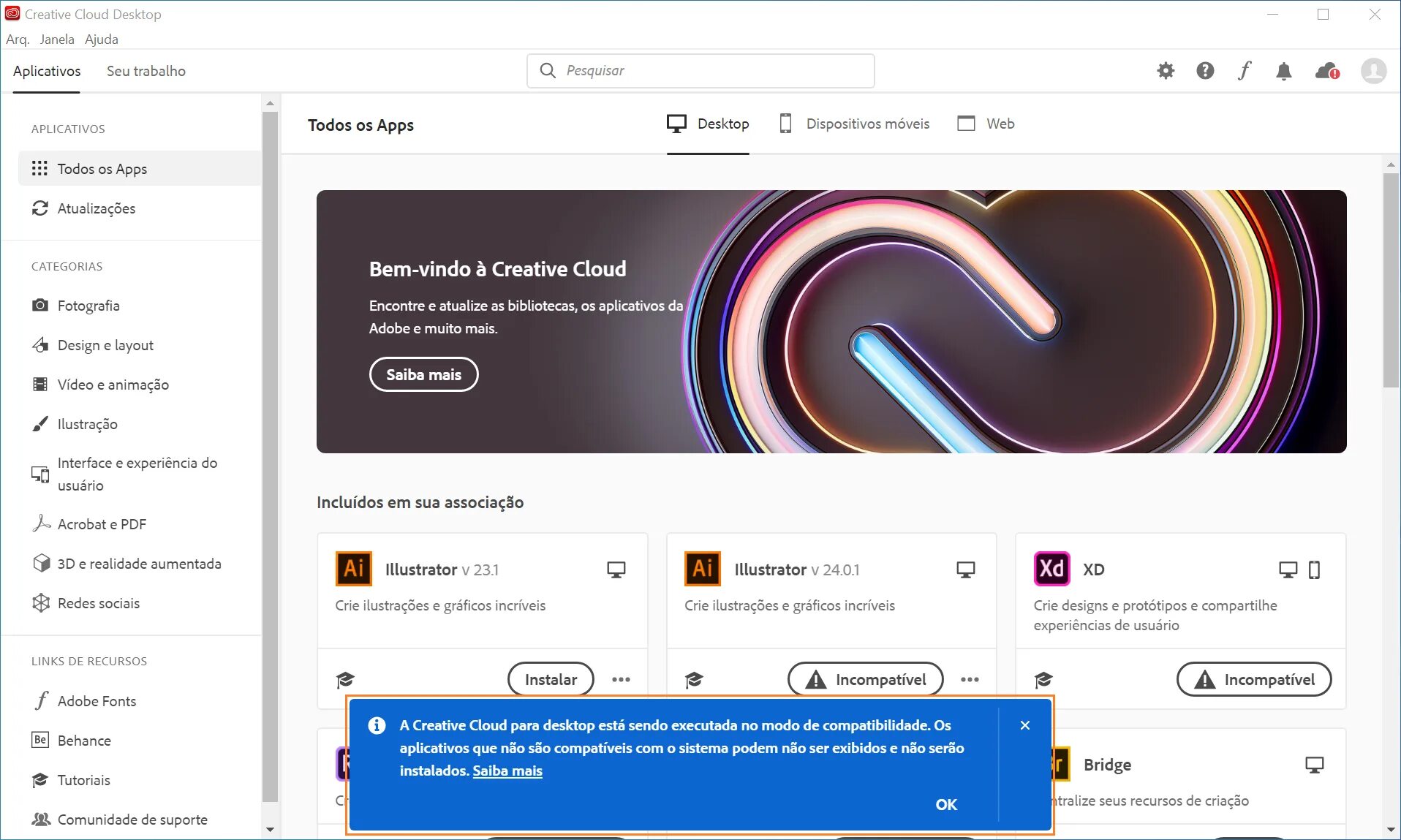Click mobile platform icon on XD card
The width and height of the screenshot is (1401, 840).
point(1314,570)
